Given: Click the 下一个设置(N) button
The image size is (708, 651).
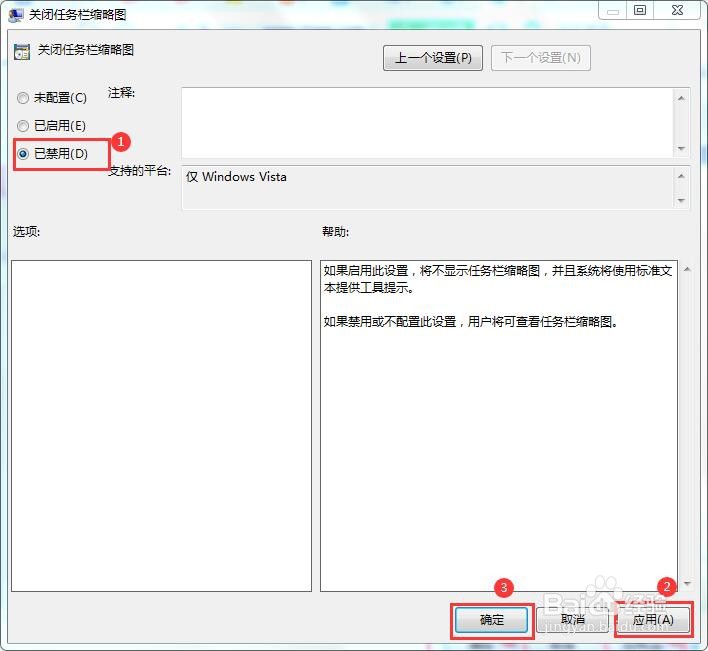Looking at the screenshot, I should (x=540, y=58).
